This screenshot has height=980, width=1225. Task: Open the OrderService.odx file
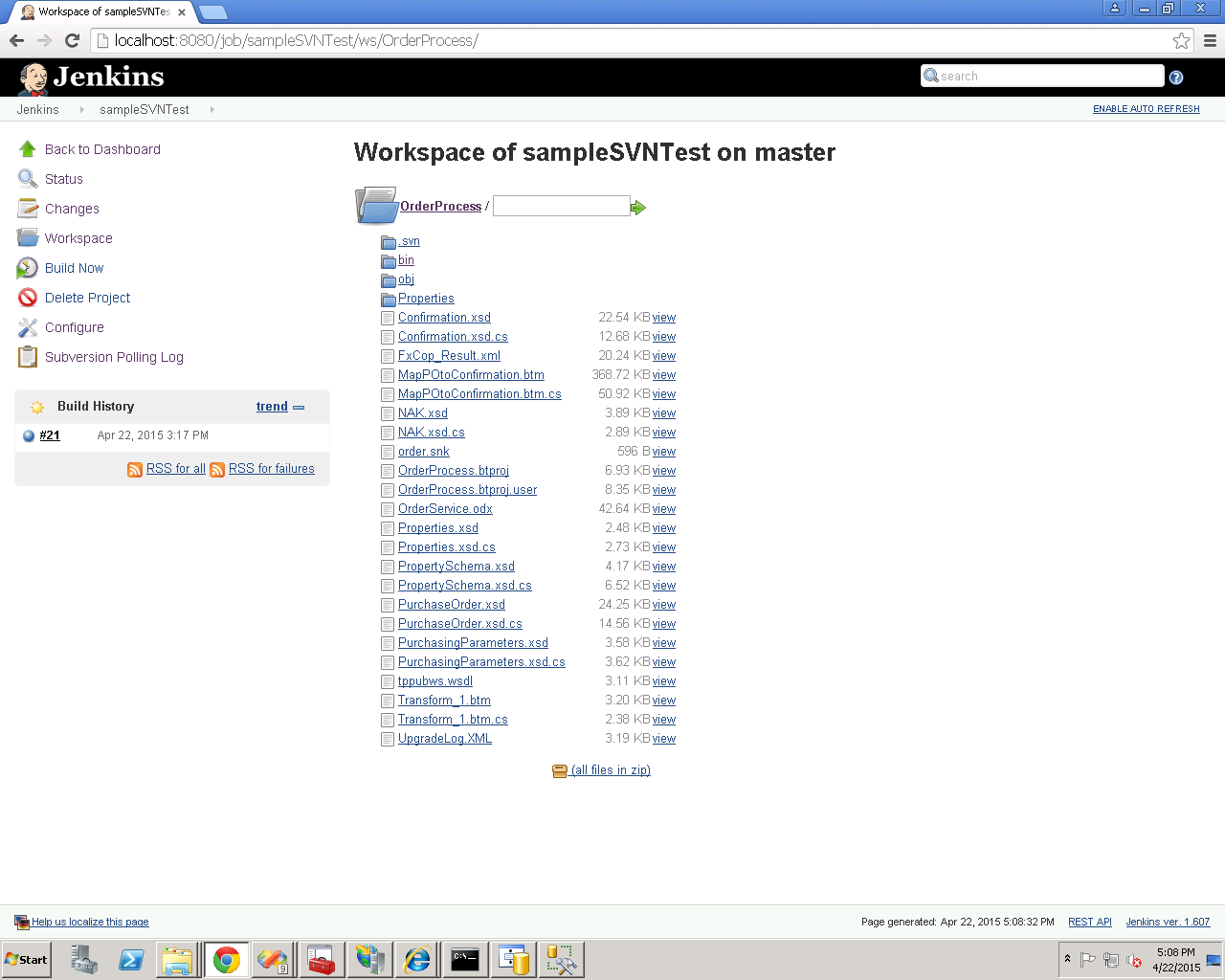point(445,509)
